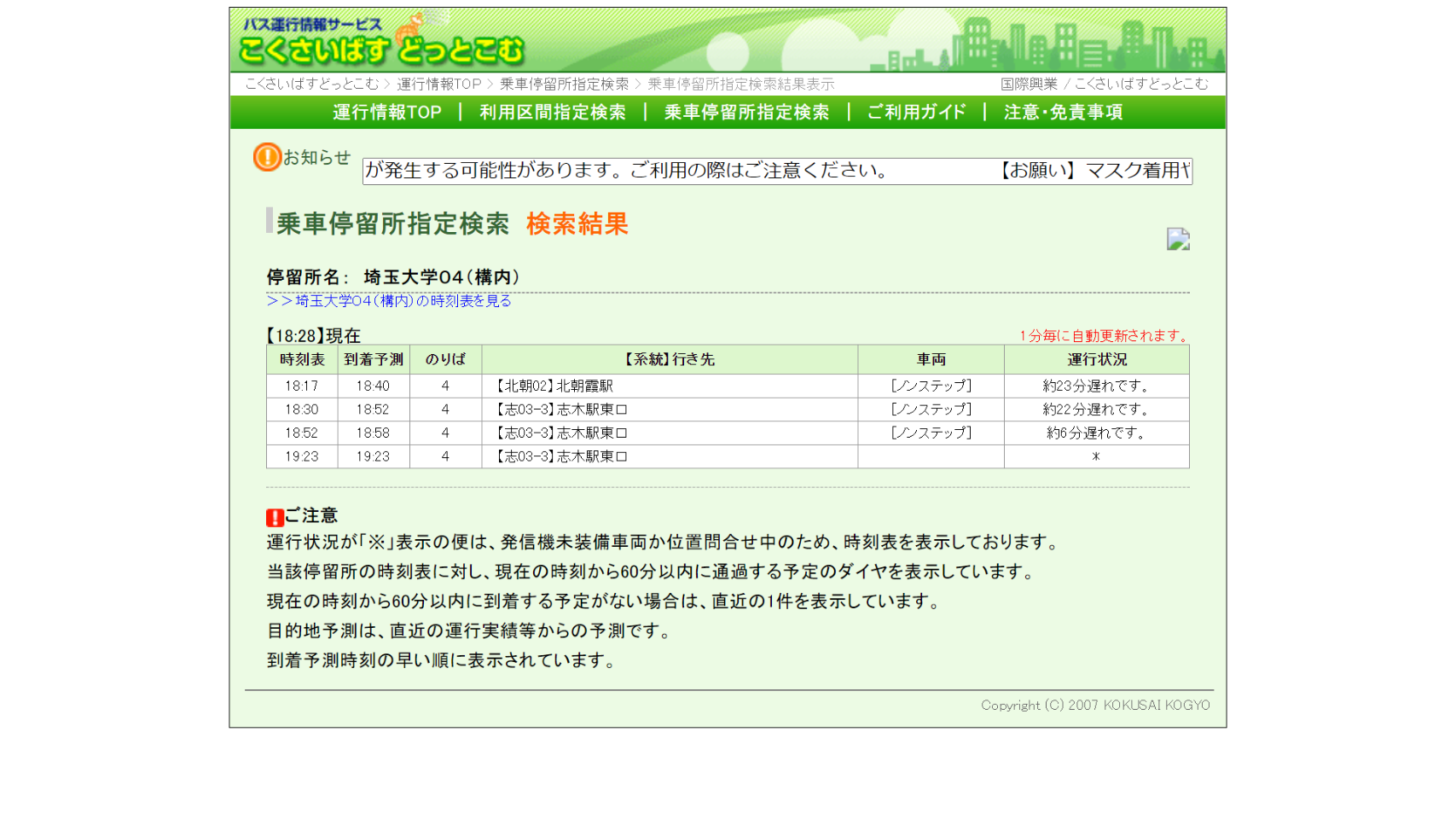This screenshot has width=1456, height=819.
Task: View the 埼玉大学04(構内) timetable link
Action: click(x=389, y=301)
